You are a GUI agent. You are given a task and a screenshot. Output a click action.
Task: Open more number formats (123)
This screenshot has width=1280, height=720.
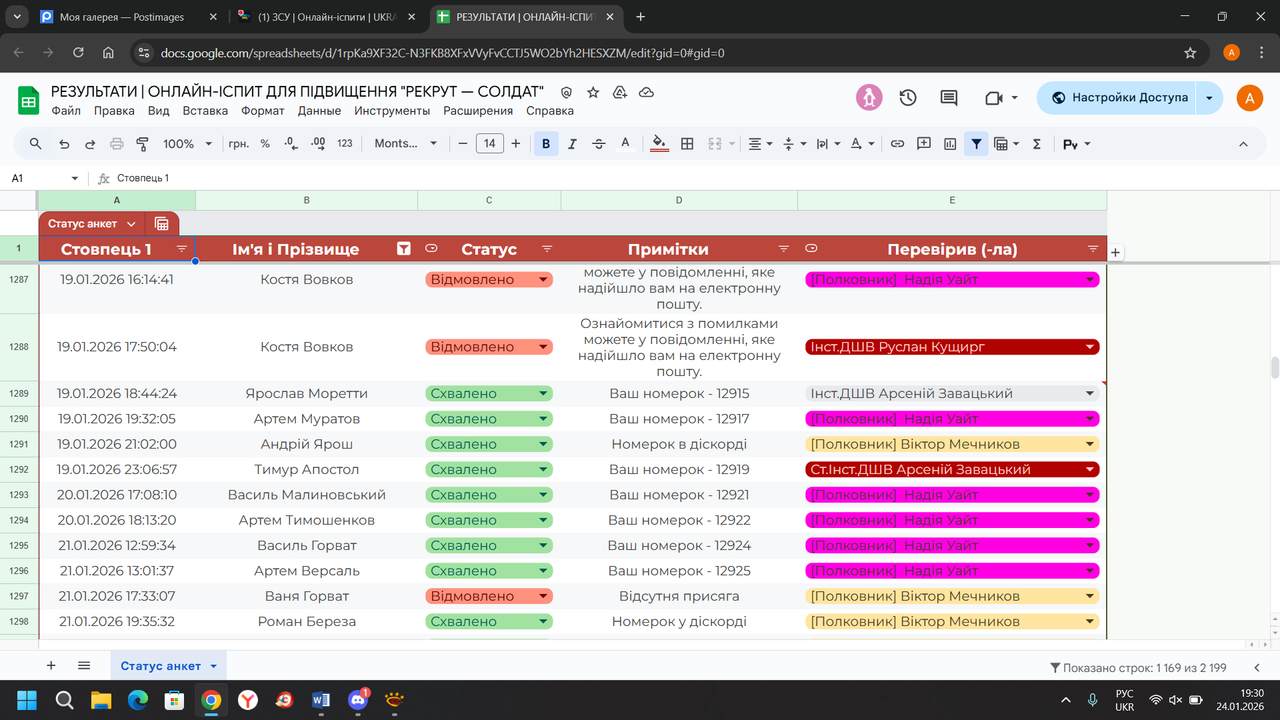point(345,144)
